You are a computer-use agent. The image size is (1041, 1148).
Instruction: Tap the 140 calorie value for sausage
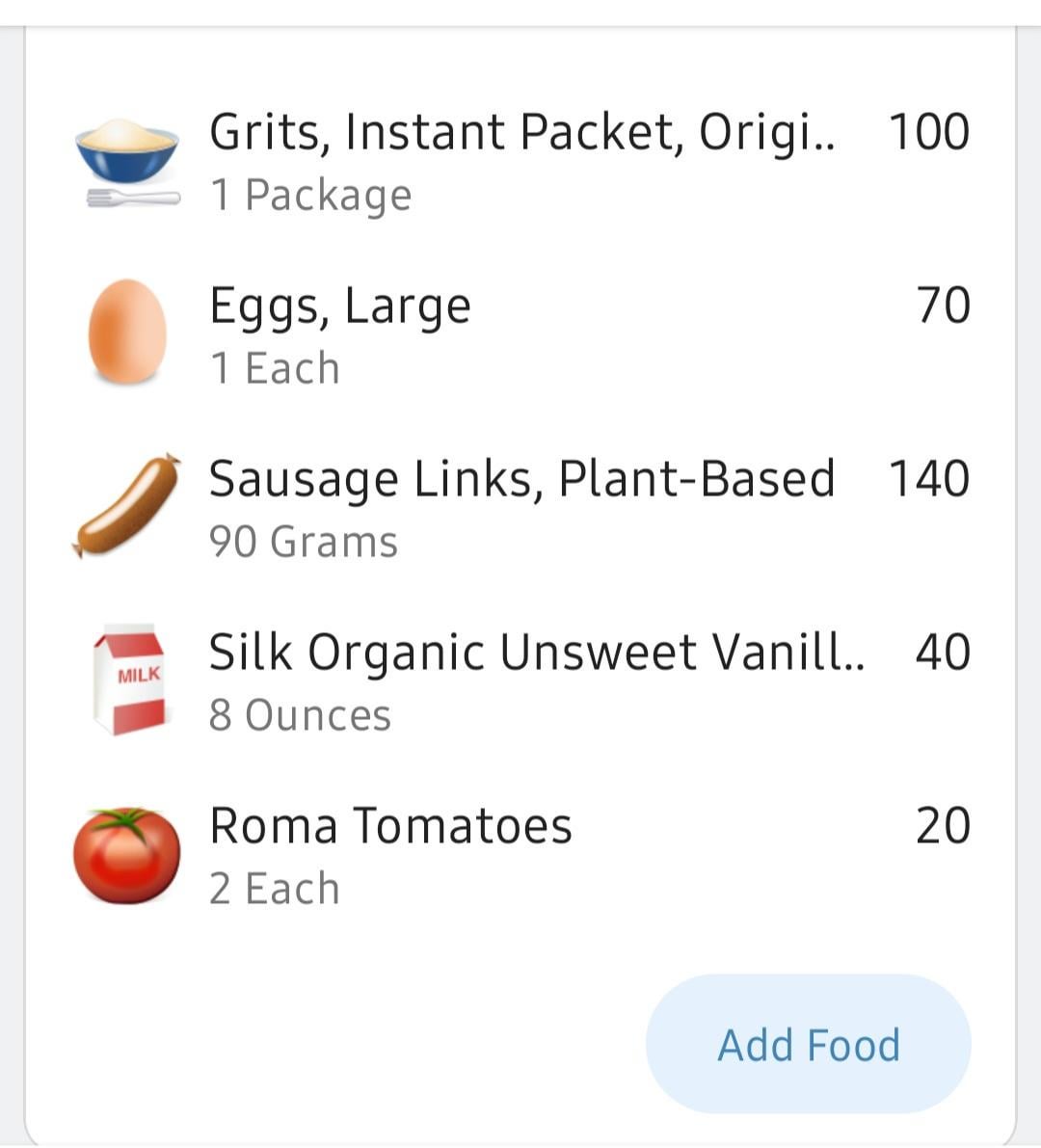(930, 479)
